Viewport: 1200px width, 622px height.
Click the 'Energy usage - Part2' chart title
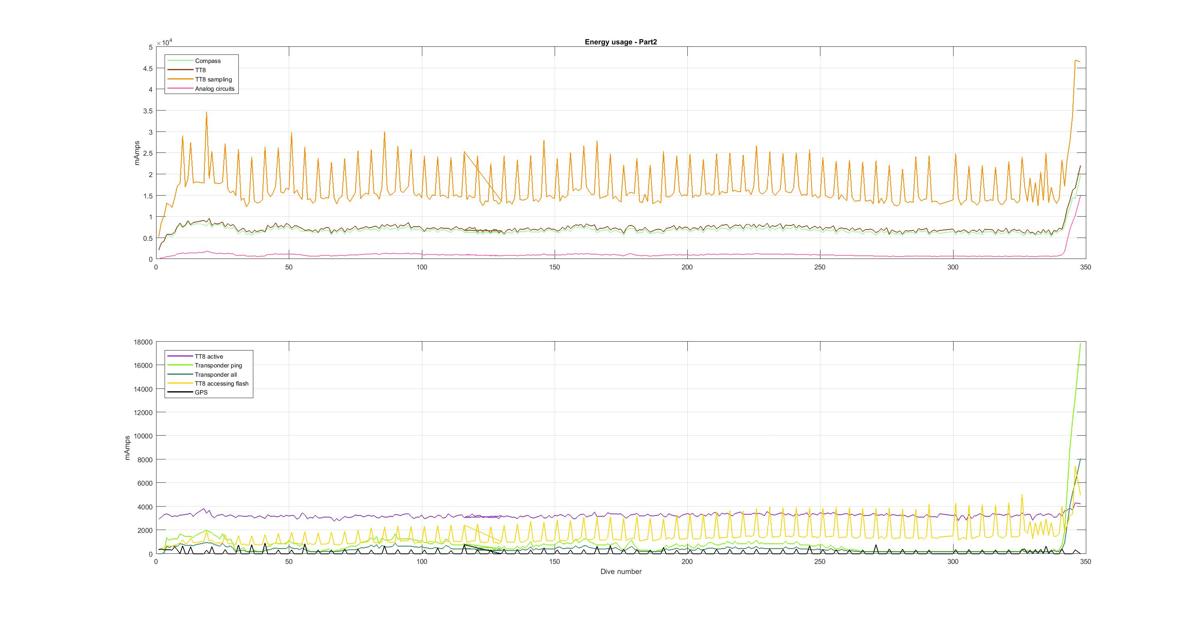point(620,42)
